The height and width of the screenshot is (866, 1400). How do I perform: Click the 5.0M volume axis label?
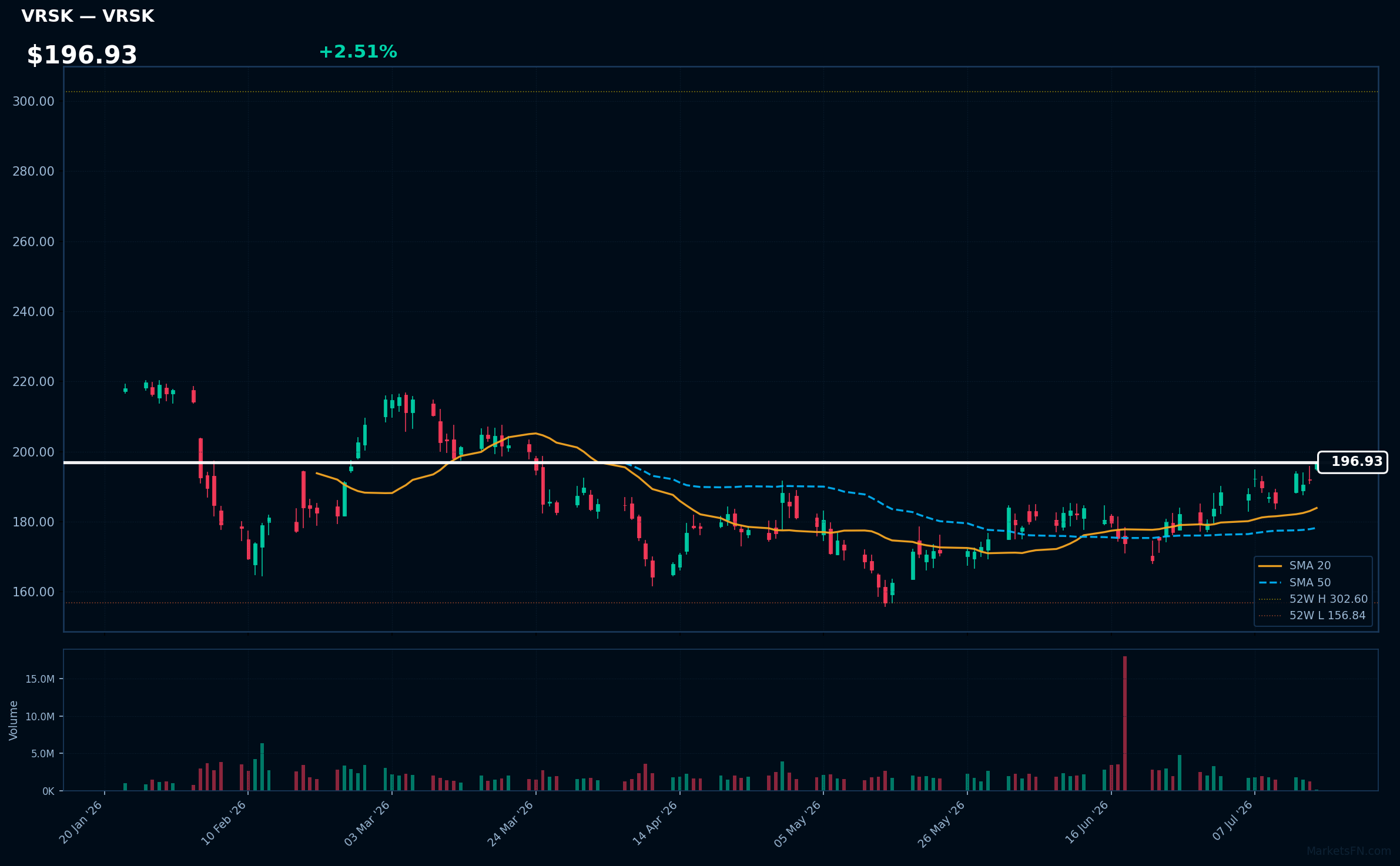[x=43, y=754]
